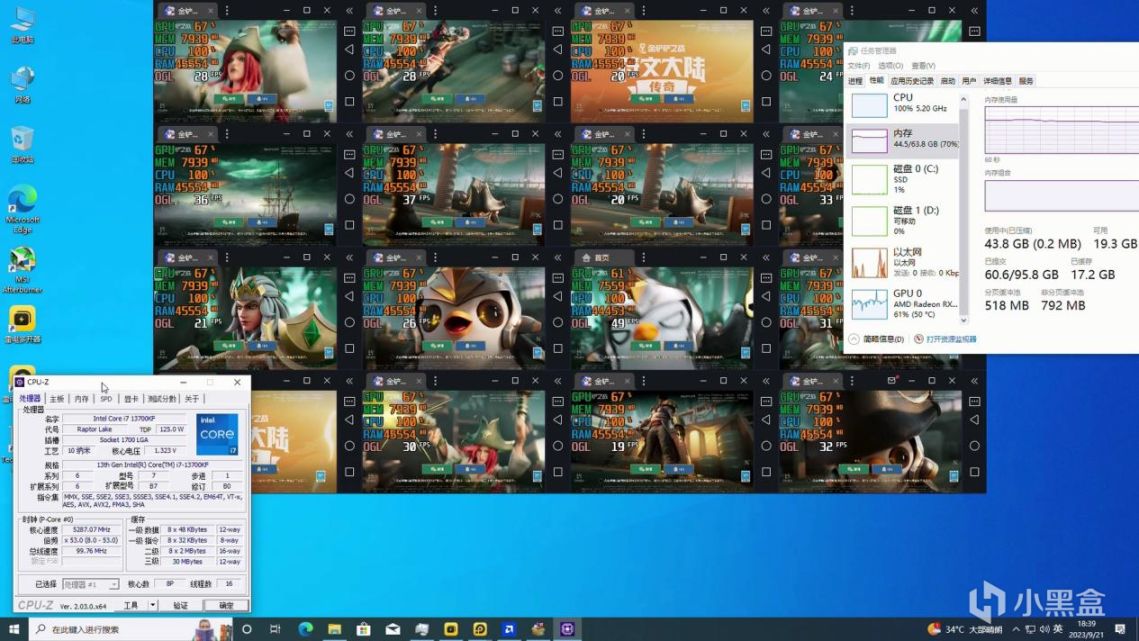Click the purple CPU-Z taskbar icon

(x=567, y=629)
